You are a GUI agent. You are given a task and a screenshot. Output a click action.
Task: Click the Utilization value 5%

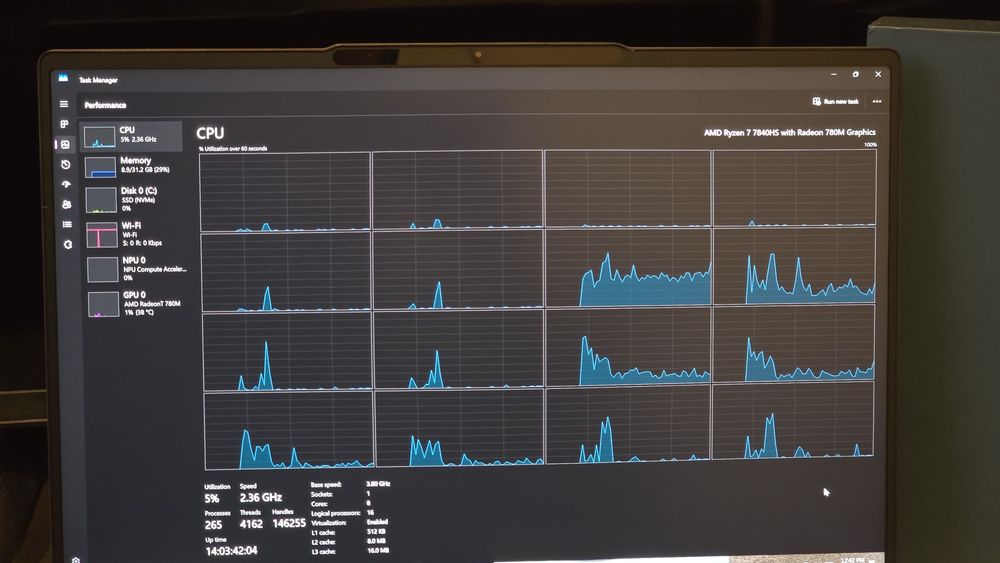[212, 499]
